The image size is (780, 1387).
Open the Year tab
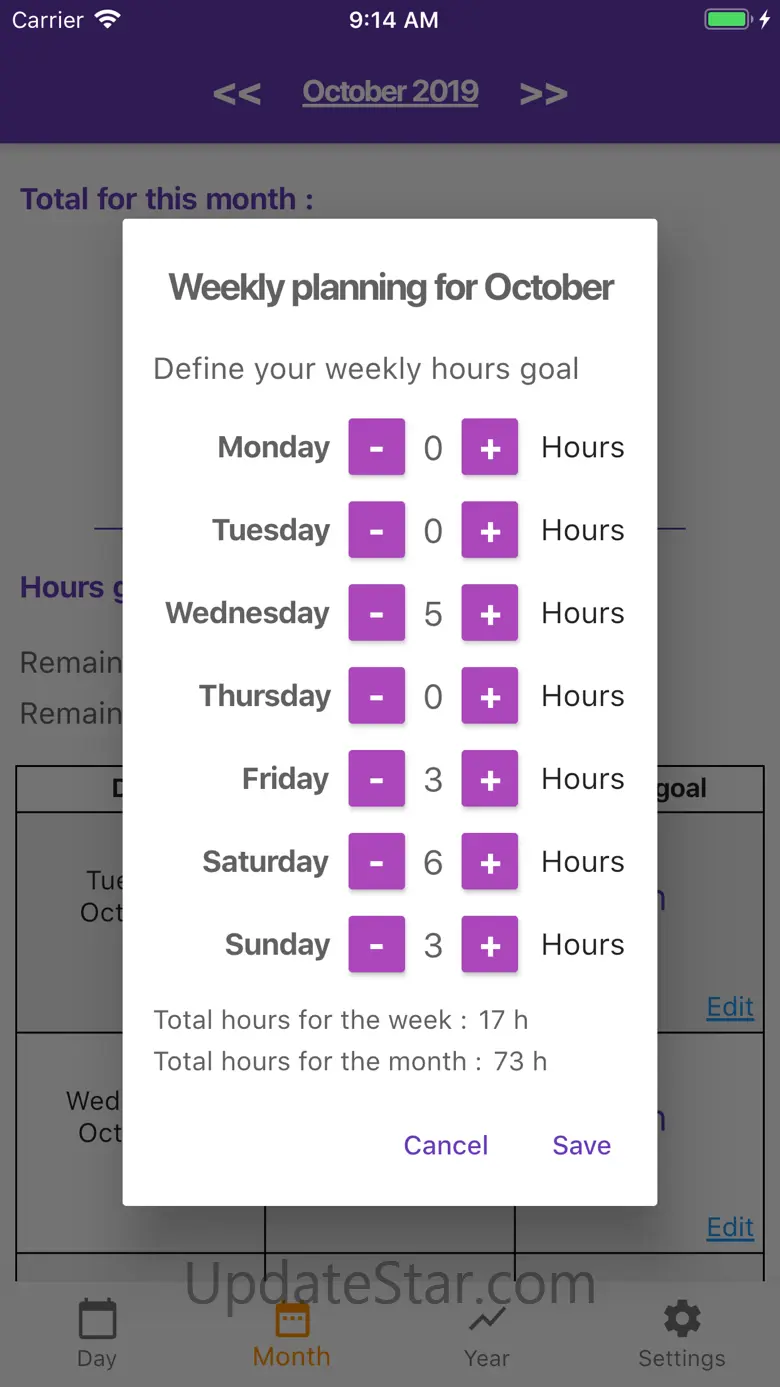click(x=487, y=1333)
